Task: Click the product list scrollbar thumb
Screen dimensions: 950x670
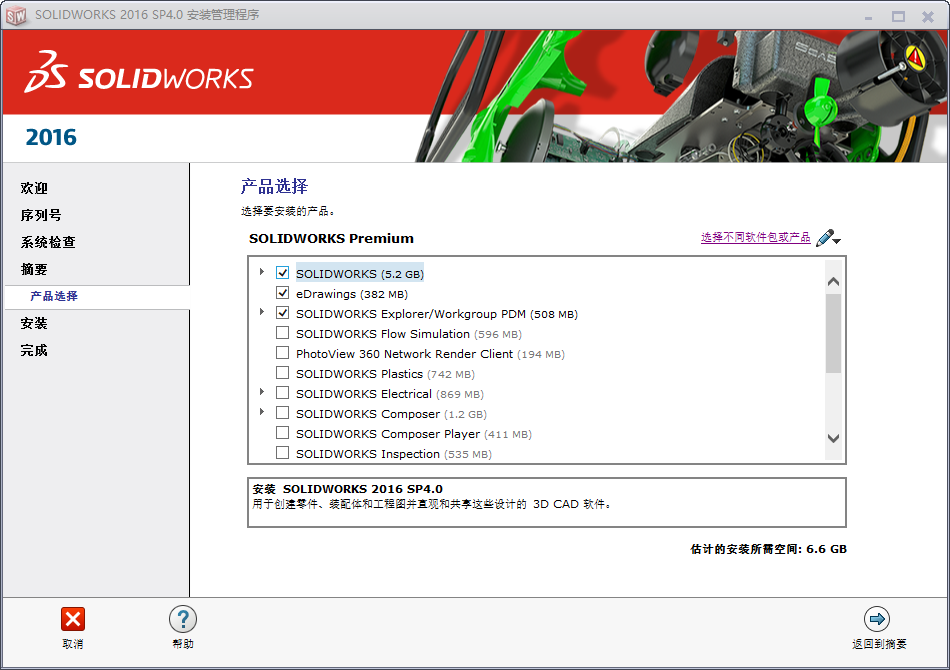Action: [x=833, y=333]
